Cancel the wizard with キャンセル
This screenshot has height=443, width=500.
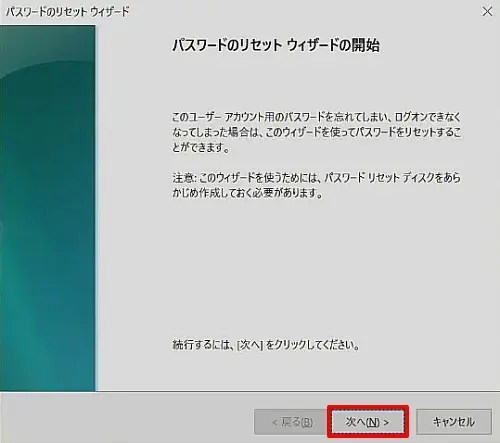pyautogui.click(x=454, y=422)
